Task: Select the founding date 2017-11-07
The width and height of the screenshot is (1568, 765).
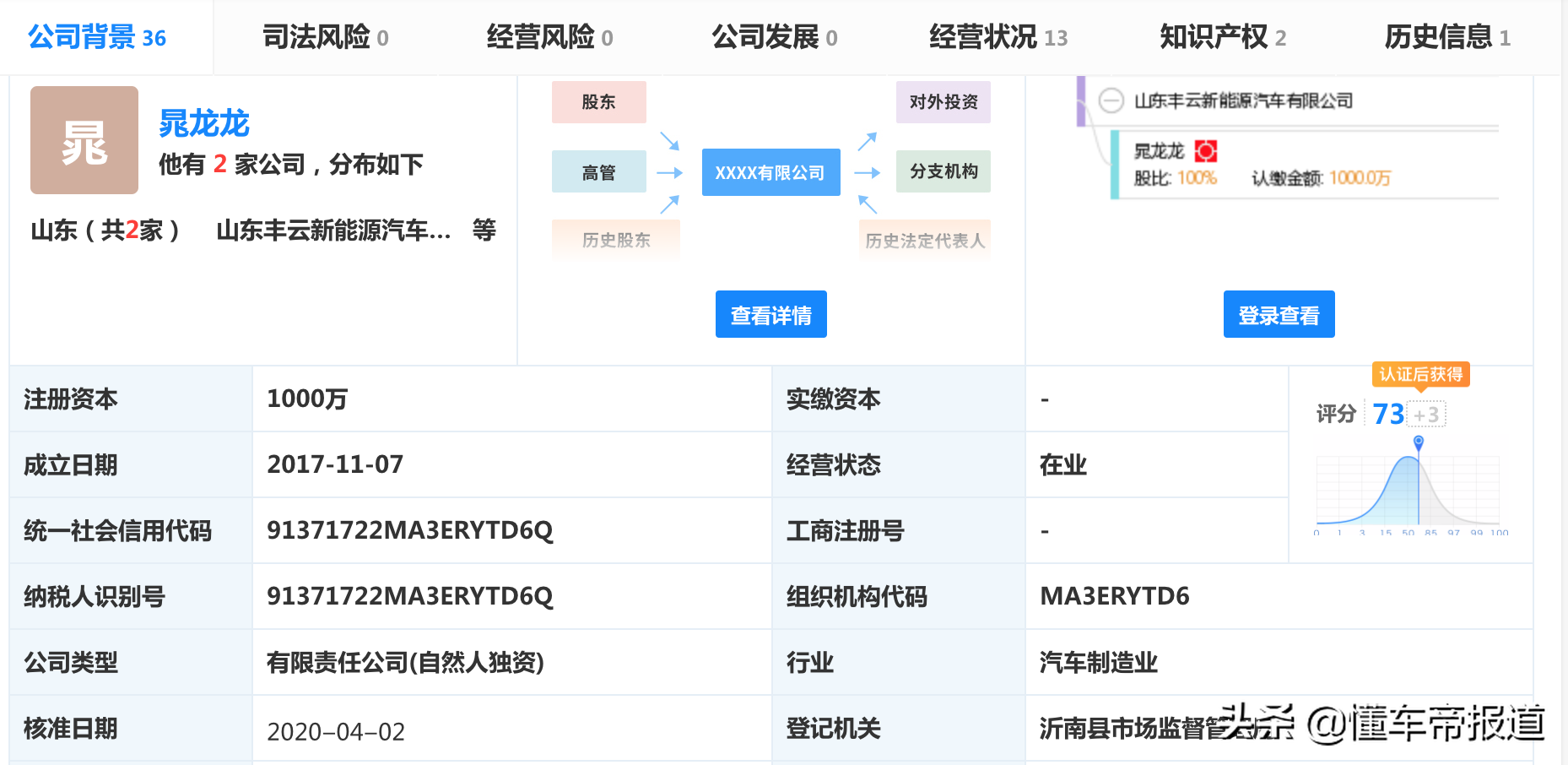Action: point(335,464)
